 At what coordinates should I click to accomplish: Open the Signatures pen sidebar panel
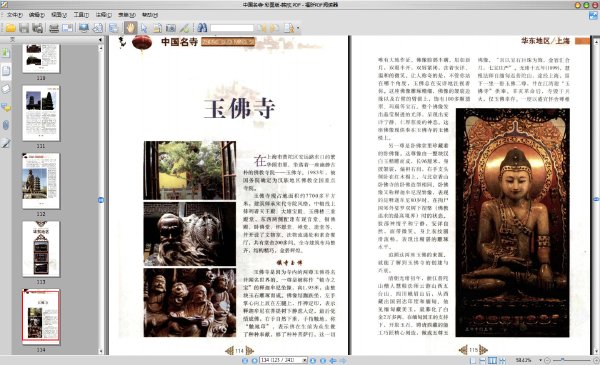tap(6, 143)
